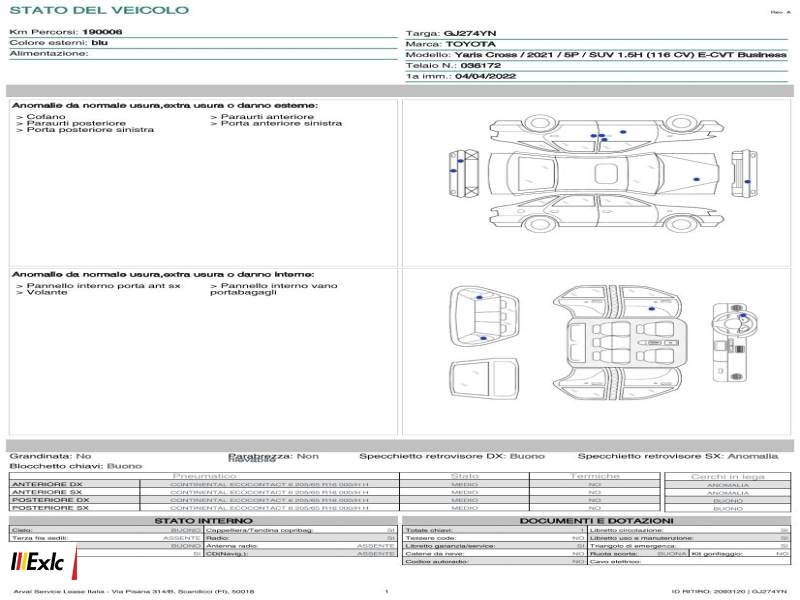Click the steering wheel interior diagram
The height and width of the screenshot is (600, 800).
[735, 342]
